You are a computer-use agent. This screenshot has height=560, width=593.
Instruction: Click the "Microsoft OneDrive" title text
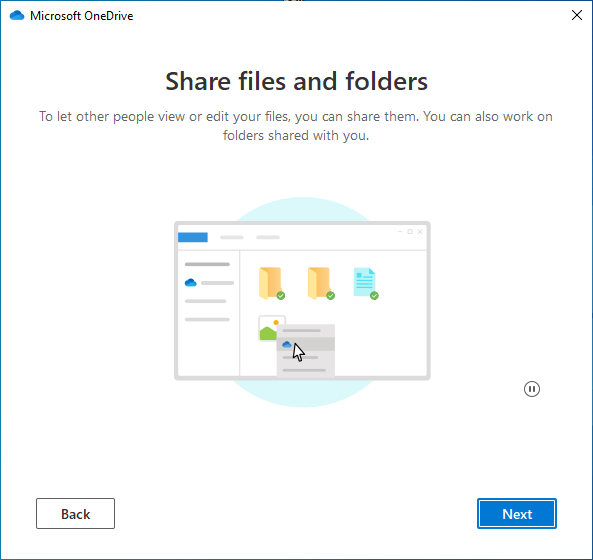click(82, 16)
